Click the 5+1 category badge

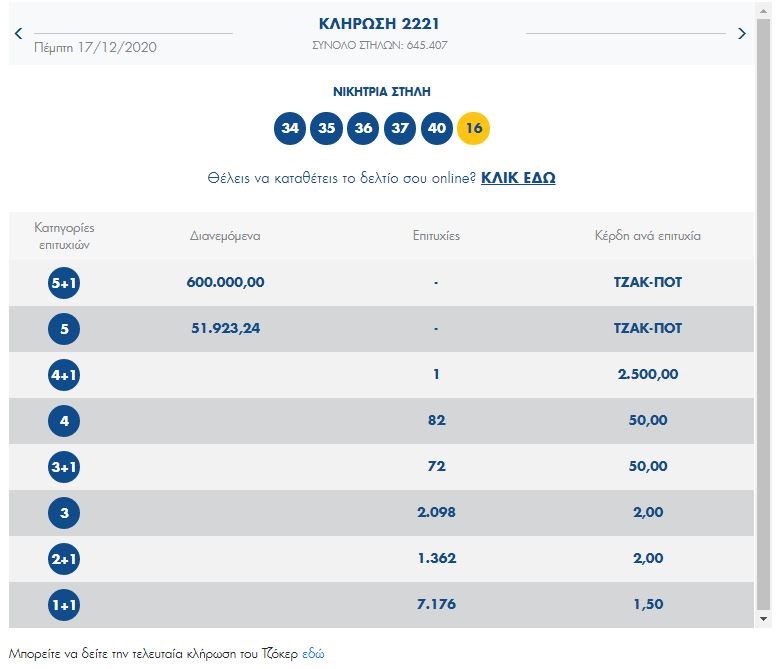[64, 283]
